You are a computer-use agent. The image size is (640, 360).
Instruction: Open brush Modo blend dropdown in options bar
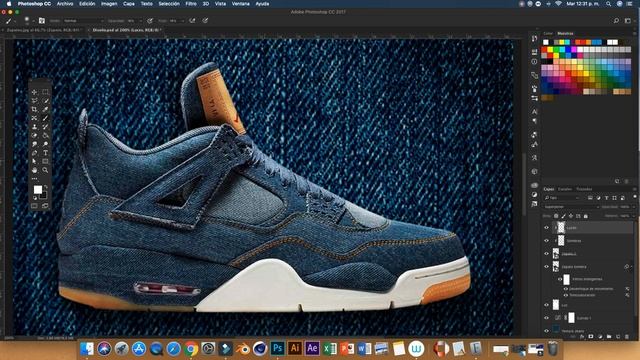point(83,20)
